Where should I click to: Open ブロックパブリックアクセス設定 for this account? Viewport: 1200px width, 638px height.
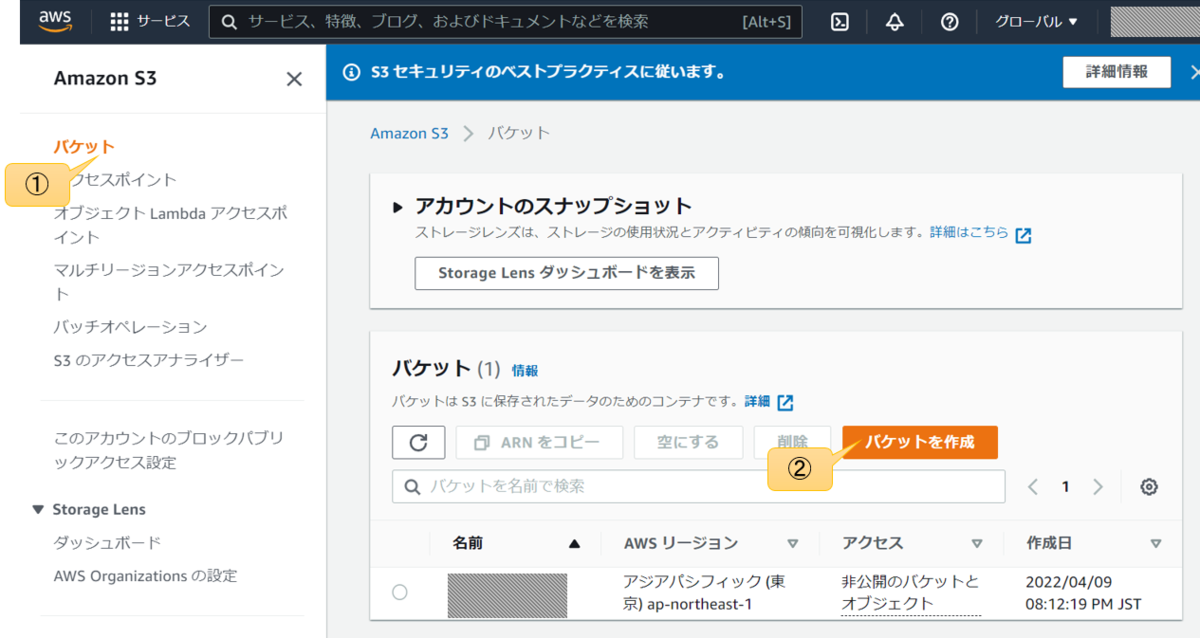coord(168,450)
